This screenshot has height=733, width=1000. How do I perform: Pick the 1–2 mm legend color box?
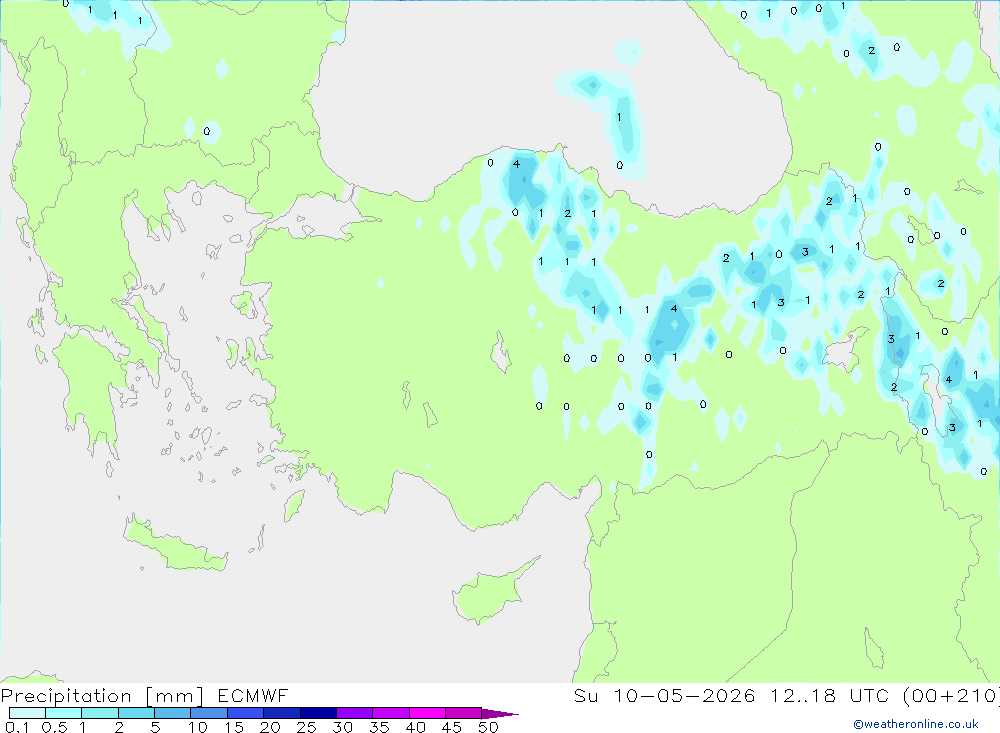point(100,713)
